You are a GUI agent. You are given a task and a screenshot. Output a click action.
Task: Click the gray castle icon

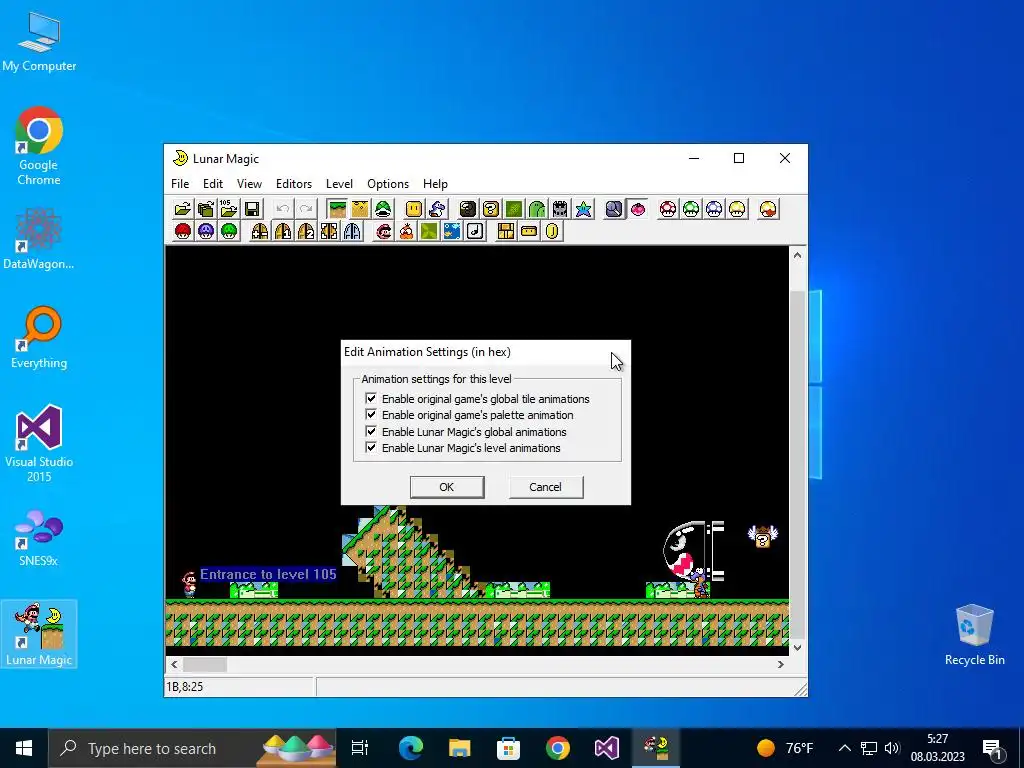coord(560,209)
